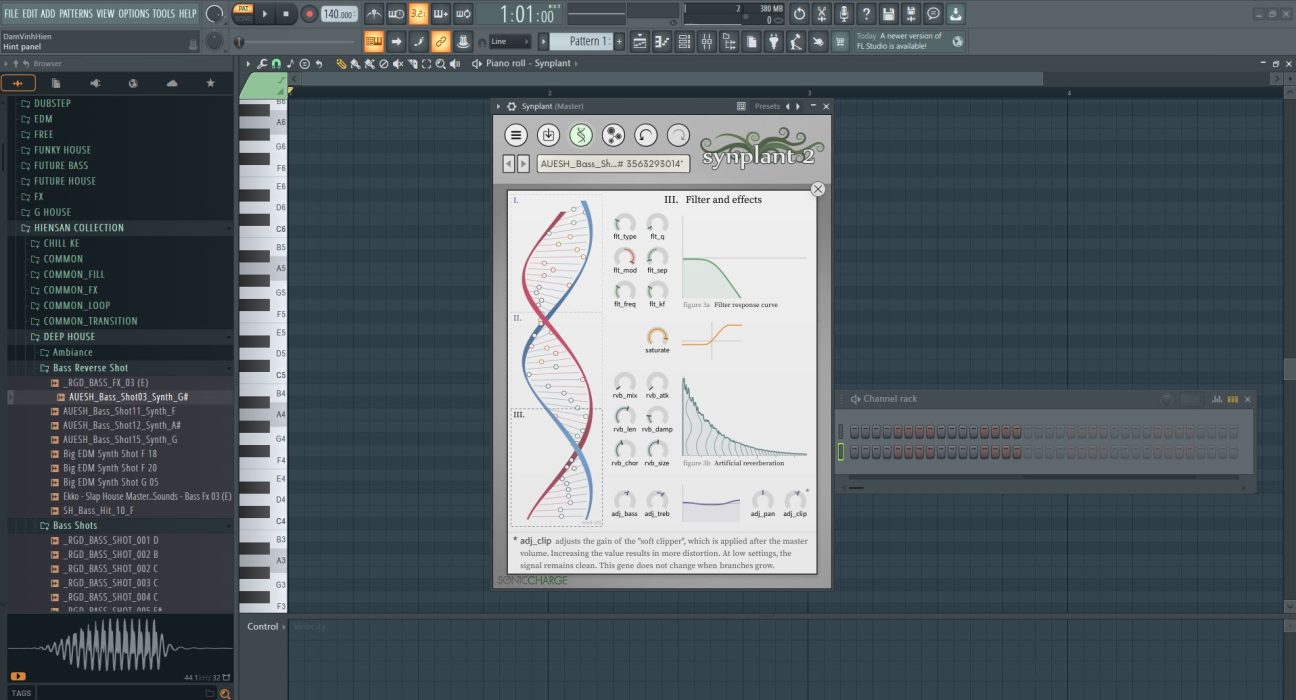Viewport: 1296px width, 700px height.
Task: Click the Synplant save patch icon
Action: [x=548, y=135]
